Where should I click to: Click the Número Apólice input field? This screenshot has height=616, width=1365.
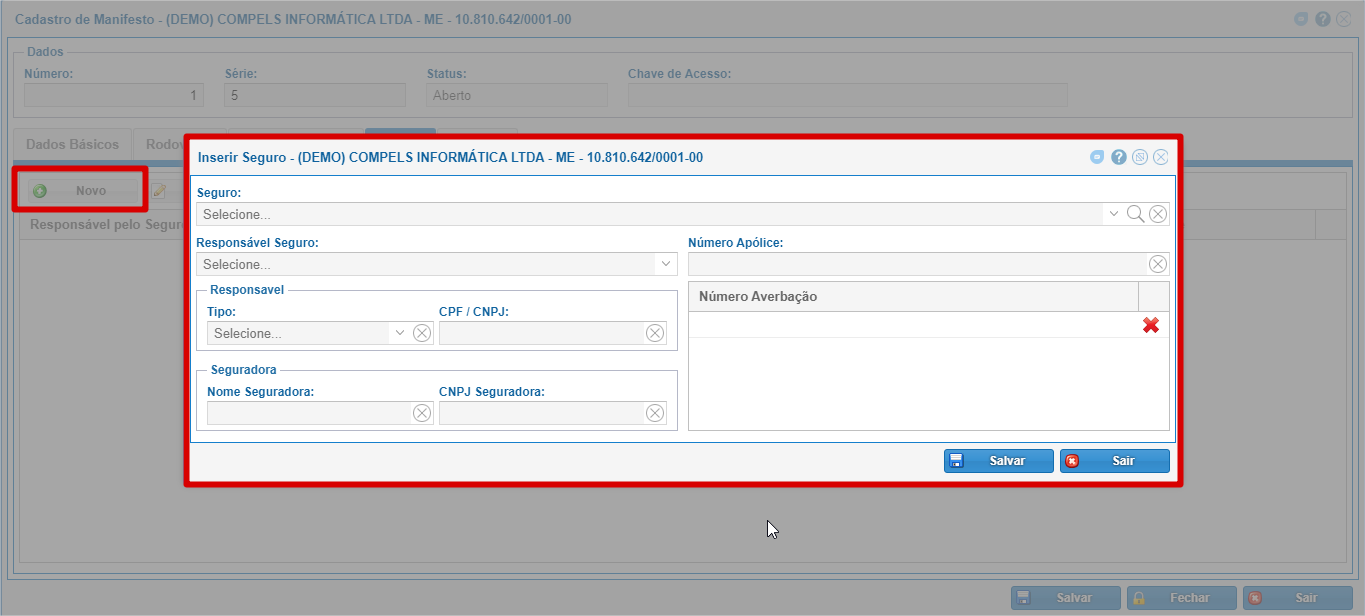pyautogui.click(x=917, y=264)
